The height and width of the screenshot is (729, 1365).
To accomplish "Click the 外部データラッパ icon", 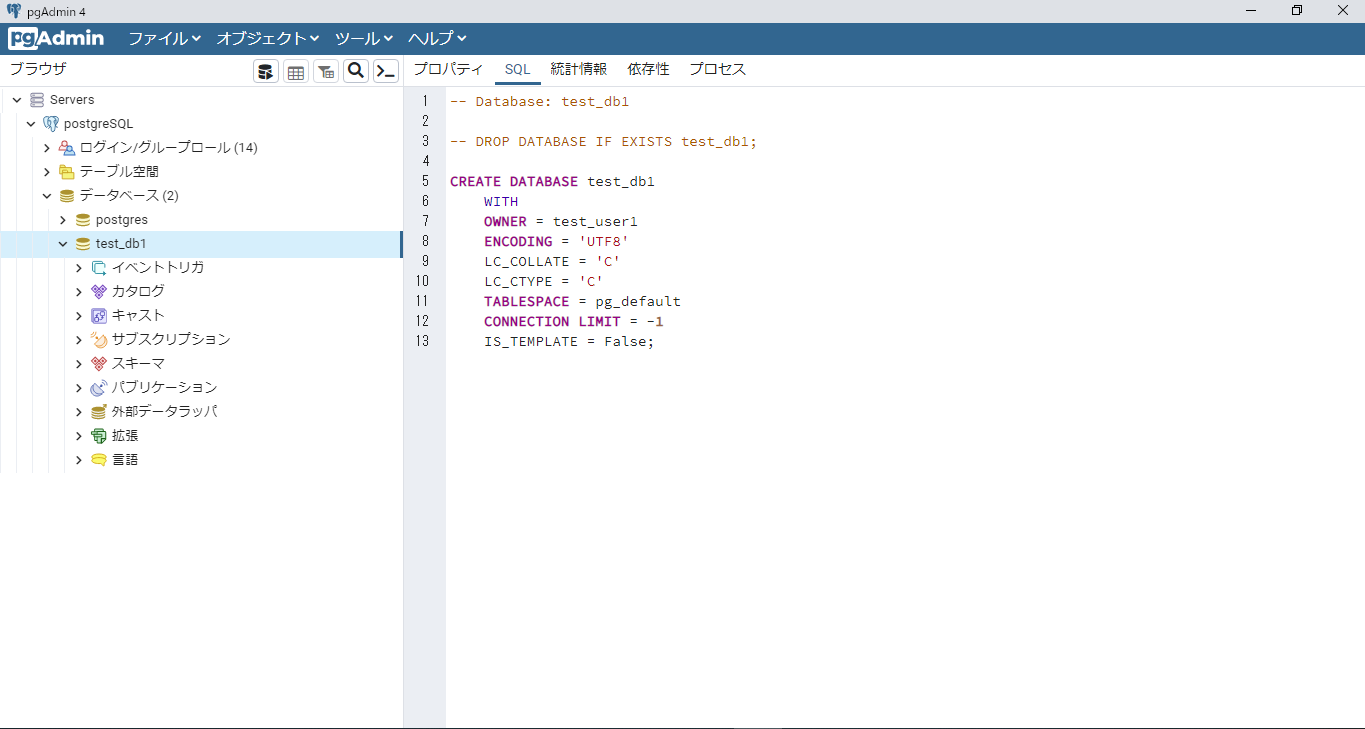I will coord(99,412).
